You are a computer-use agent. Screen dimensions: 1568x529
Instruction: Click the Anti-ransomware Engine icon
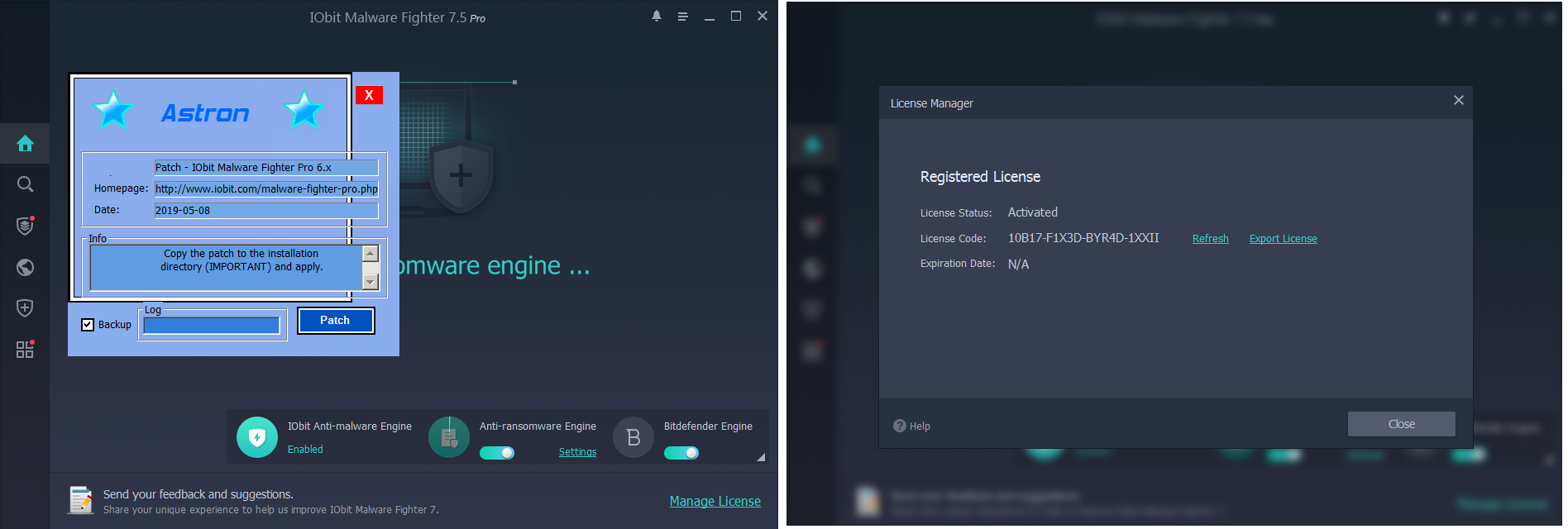pos(449,437)
